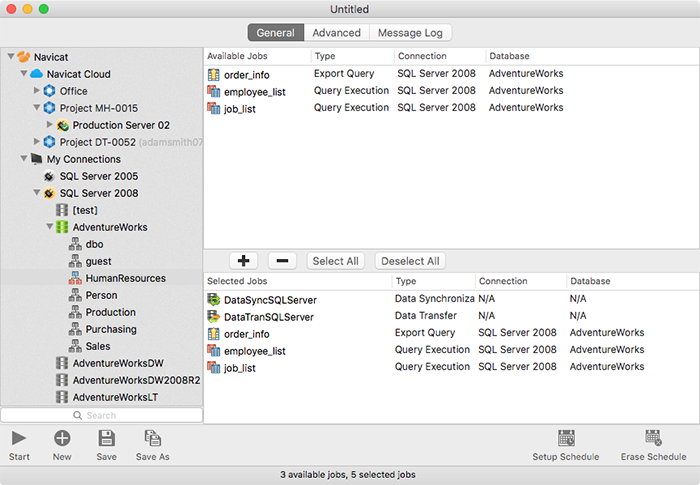700x485 pixels.
Task: Select the Person schema
Action: click(x=101, y=295)
